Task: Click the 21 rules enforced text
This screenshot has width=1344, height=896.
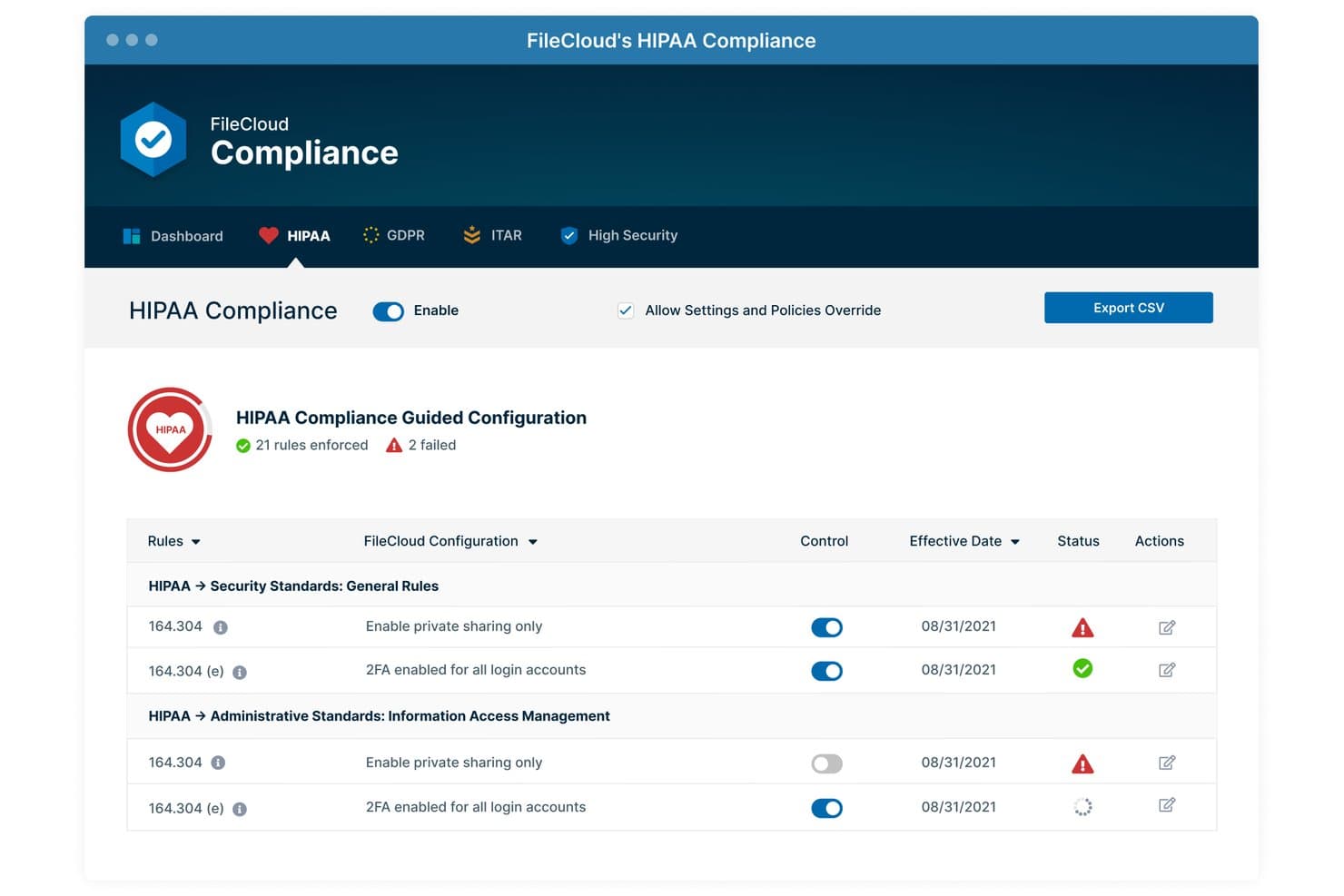Action: [x=311, y=445]
